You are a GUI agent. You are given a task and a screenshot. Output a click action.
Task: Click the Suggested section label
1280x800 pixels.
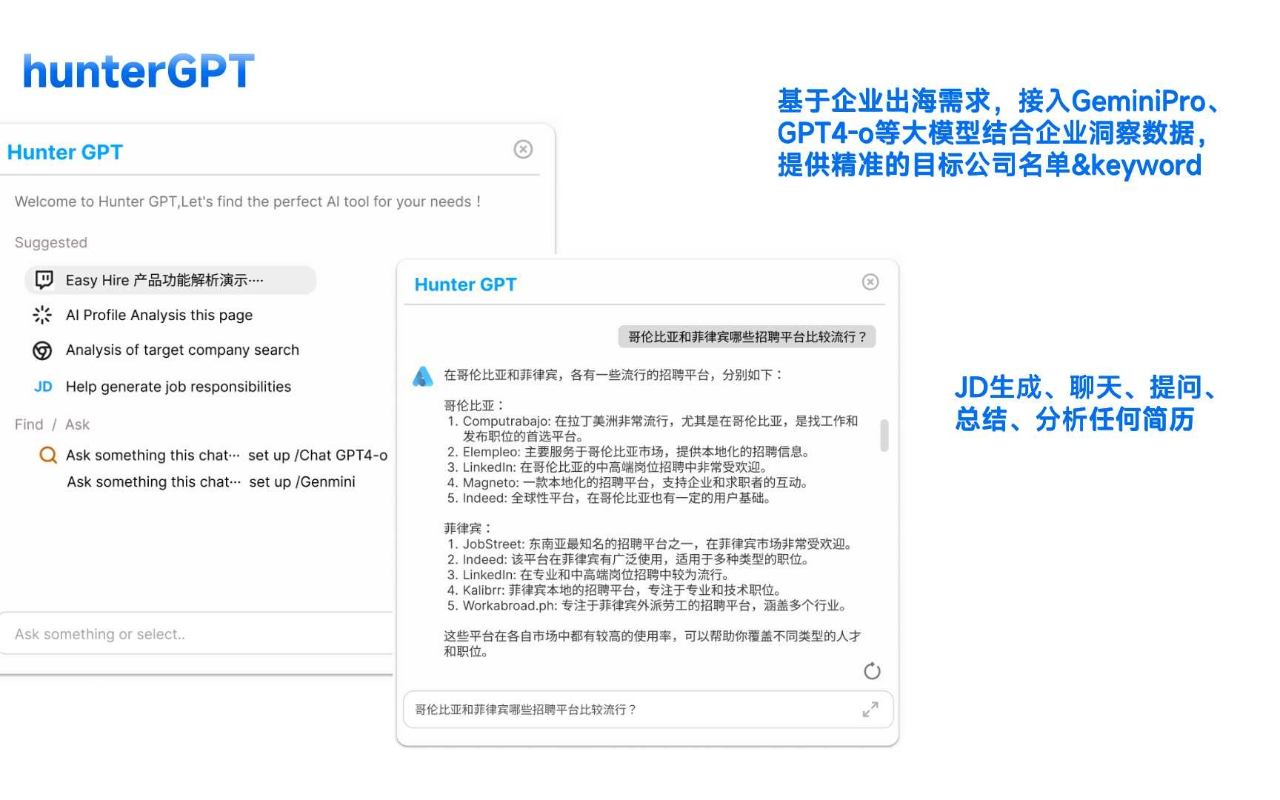pos(51,242)
